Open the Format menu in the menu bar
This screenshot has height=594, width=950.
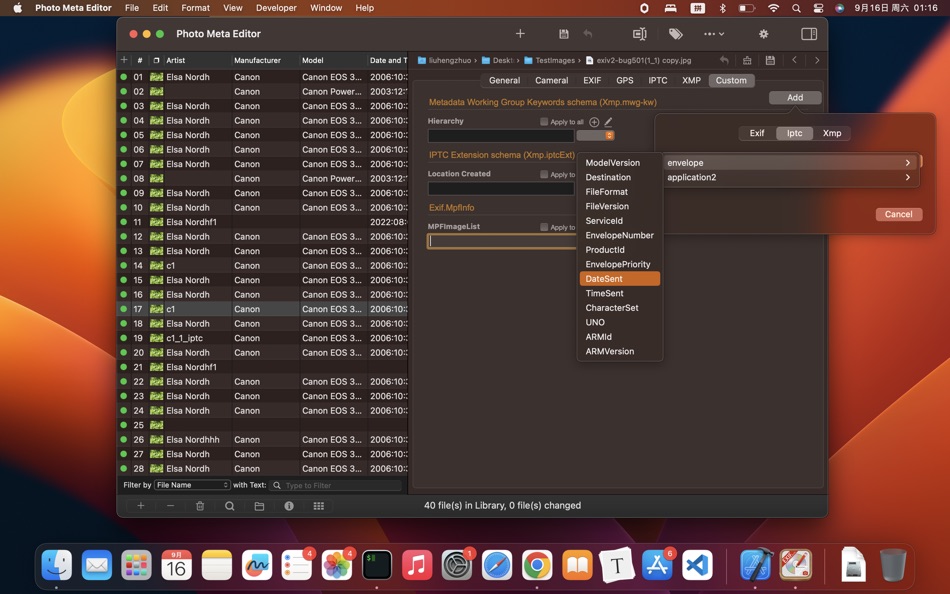[x=195, y=8]
